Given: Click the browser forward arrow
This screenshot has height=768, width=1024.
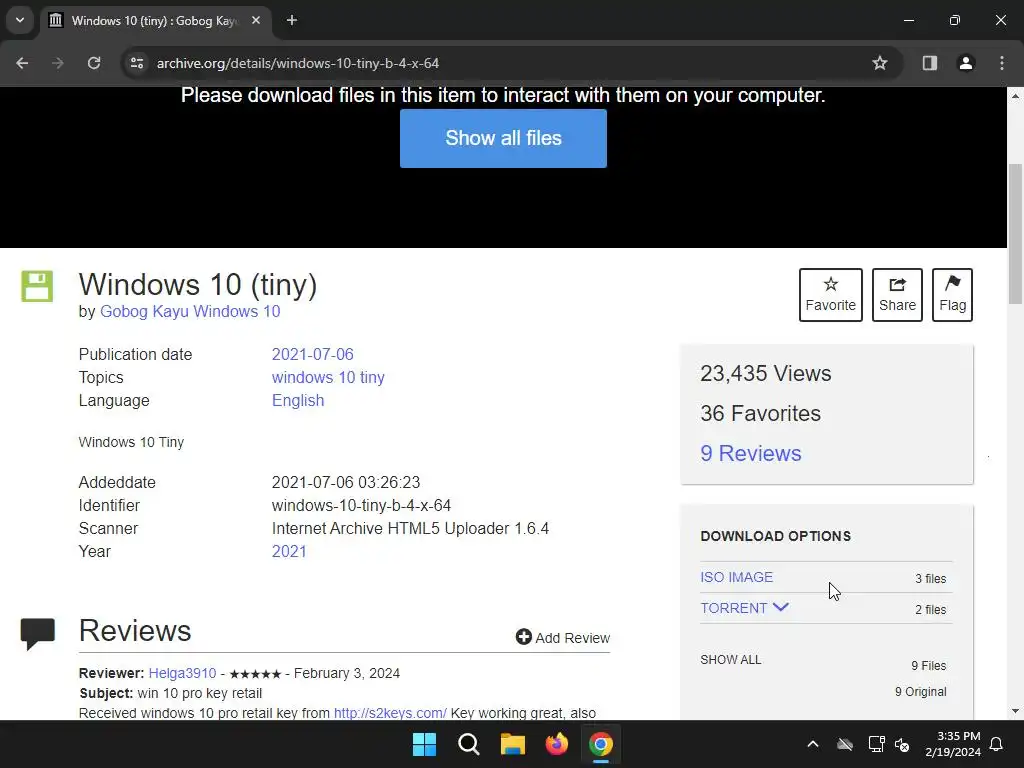Looking at the screenshot, I should (58, 63).
